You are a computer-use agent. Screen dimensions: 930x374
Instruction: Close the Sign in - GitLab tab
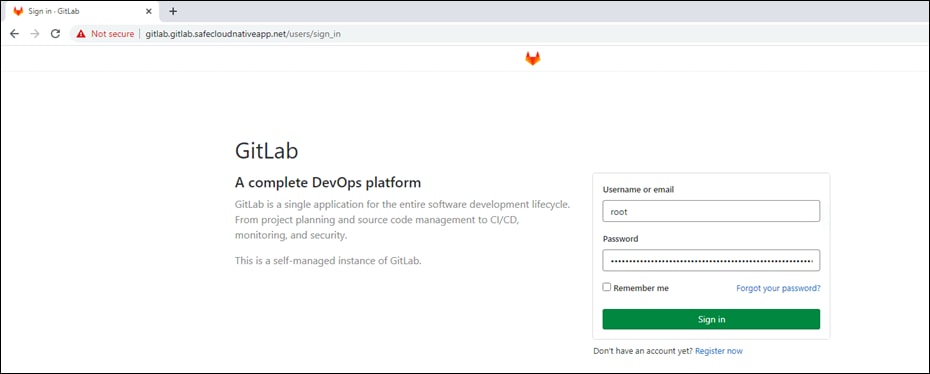point(149,11)
